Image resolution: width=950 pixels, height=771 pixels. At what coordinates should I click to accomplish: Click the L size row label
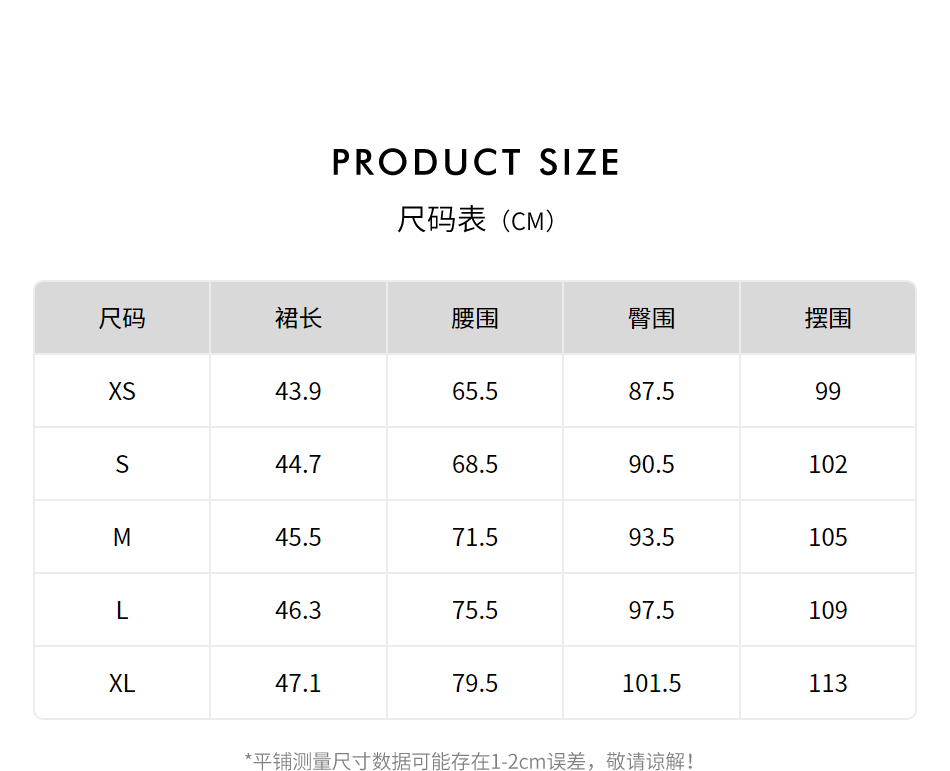coord(122,611)
